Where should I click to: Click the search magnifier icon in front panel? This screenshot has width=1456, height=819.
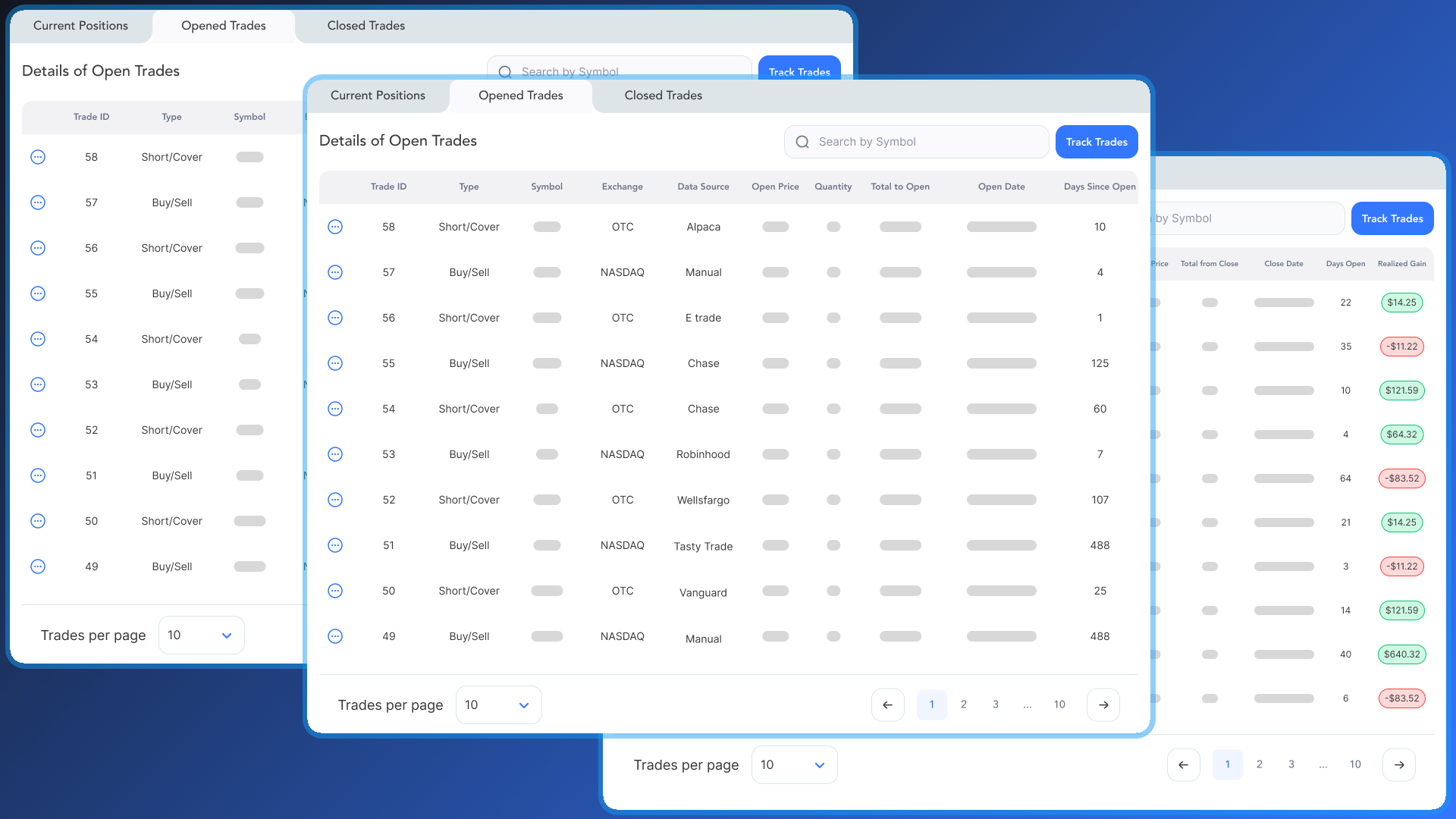tap(802, 142)
